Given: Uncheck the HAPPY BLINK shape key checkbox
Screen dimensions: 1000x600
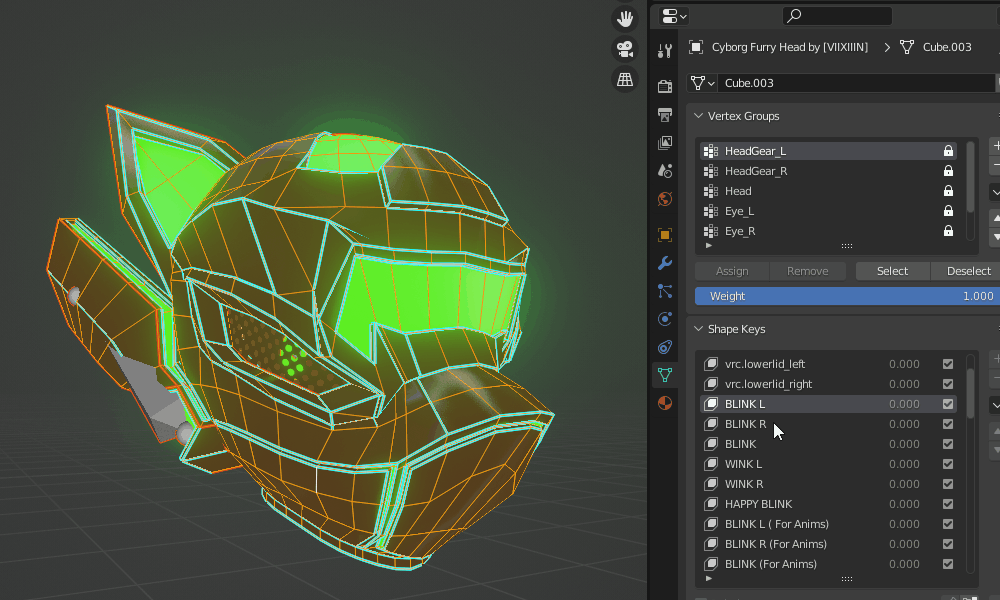Looking at the screenshot, I should pyautogui.click(x=948, y=504).
